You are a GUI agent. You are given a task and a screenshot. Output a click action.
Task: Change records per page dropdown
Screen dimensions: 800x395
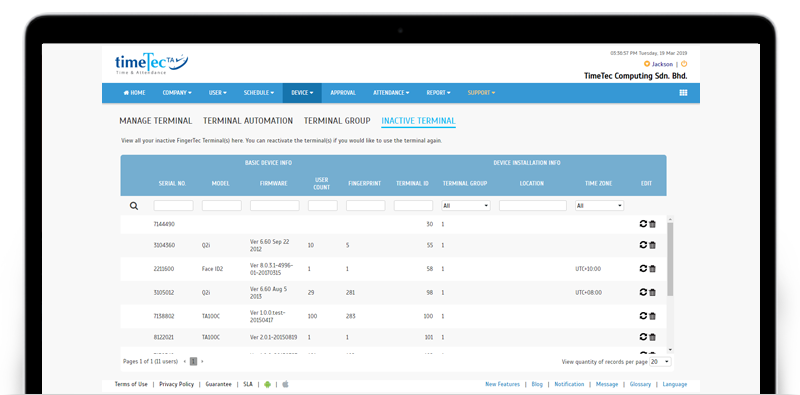coord(660,361)
